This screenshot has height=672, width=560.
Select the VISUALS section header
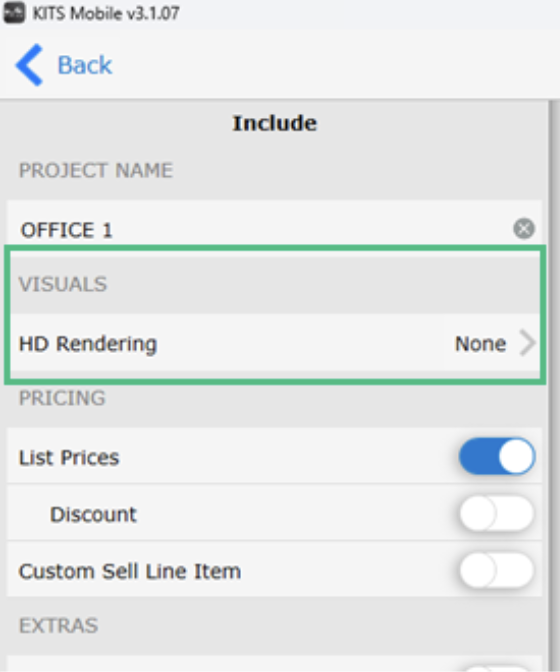pyautogui.click(x=63, y=284)
